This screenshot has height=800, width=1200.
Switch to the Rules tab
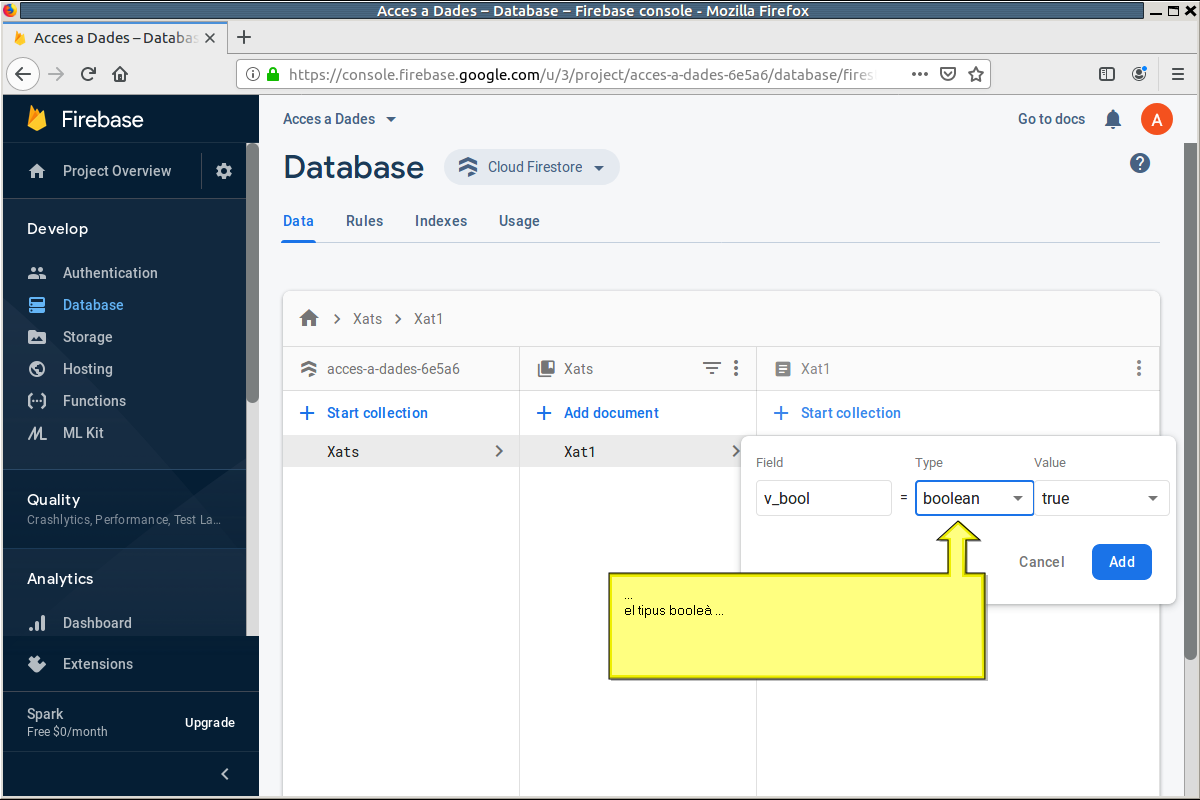click(364, 221)
